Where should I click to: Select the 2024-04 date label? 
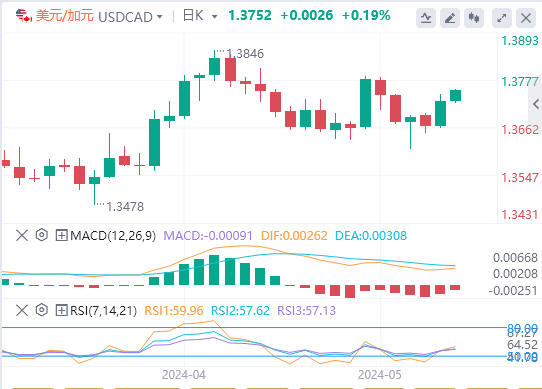[x=184, y=375]
